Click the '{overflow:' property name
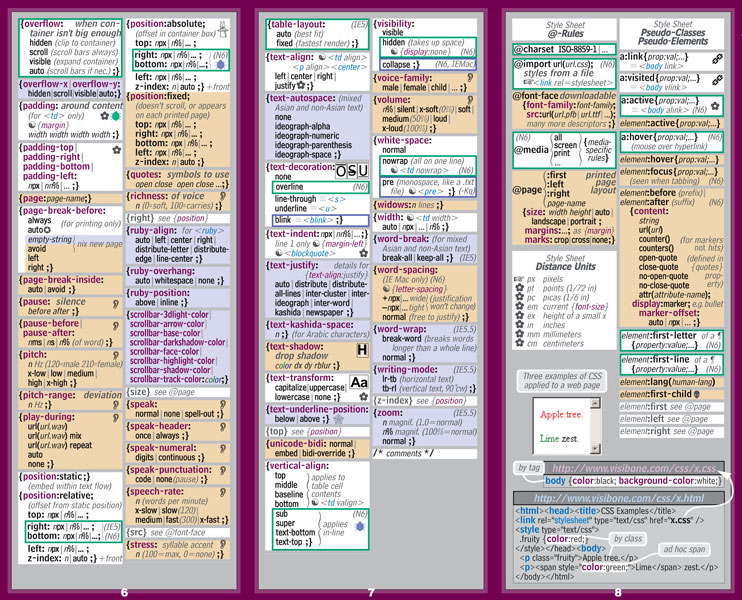Screen dimensions: 742x600 click(41, 24)
